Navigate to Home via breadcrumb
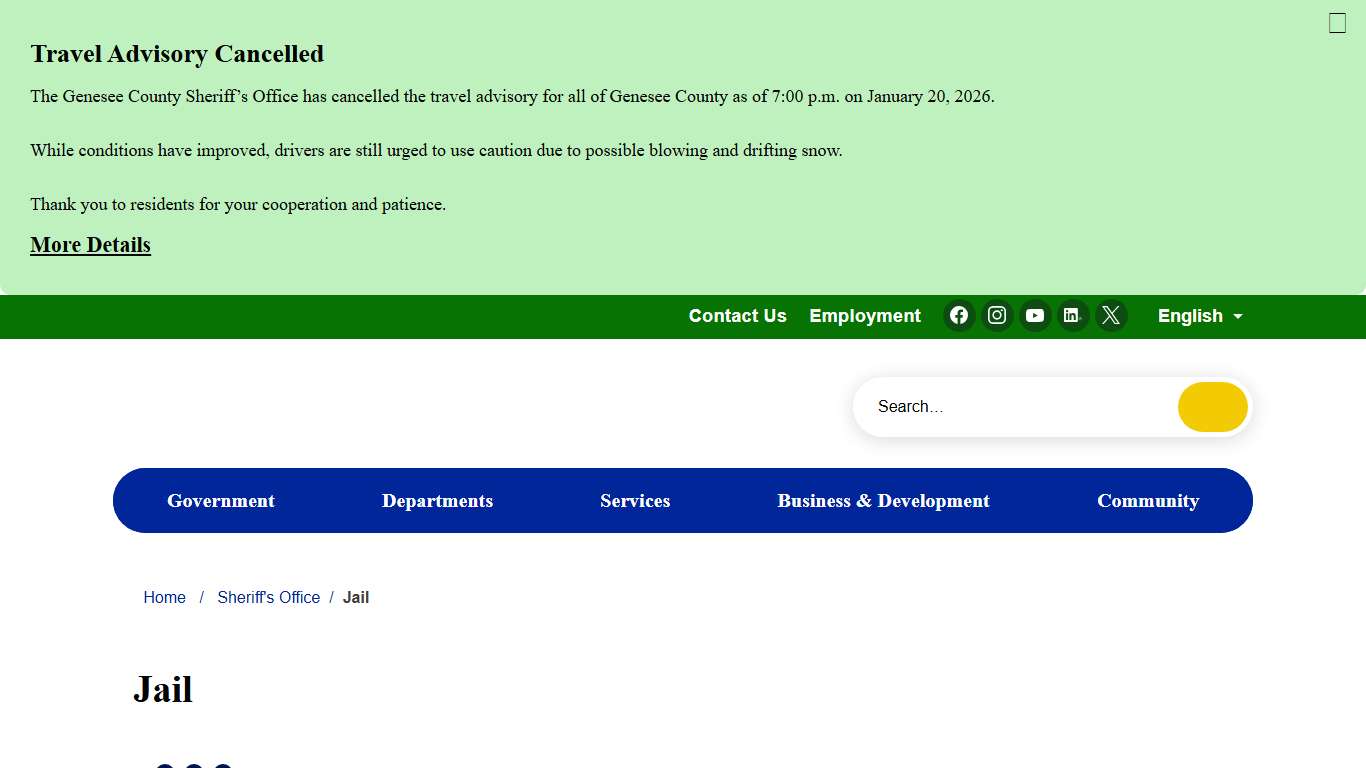This screenshot has width=1366, height=768. 164,597
